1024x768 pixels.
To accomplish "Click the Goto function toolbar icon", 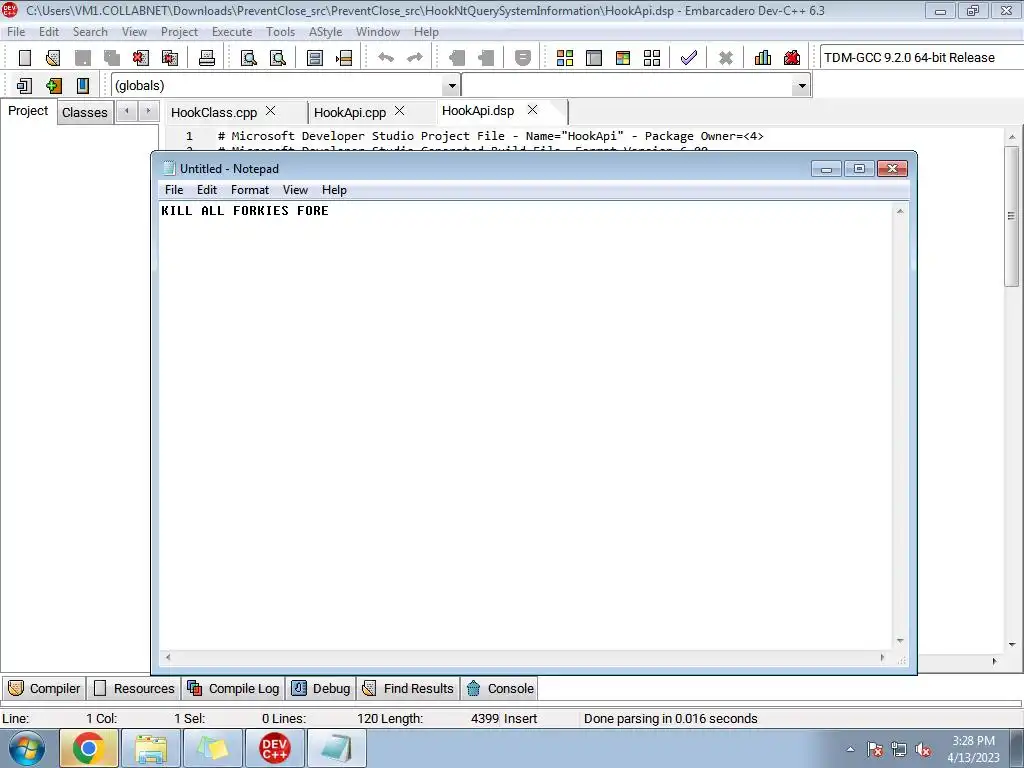I will pos(315,58).
